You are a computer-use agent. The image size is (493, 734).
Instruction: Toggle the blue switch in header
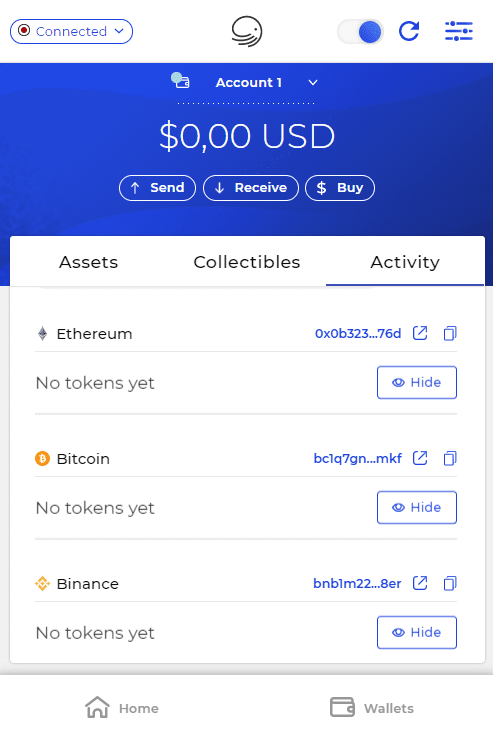(x=360, y=31)
